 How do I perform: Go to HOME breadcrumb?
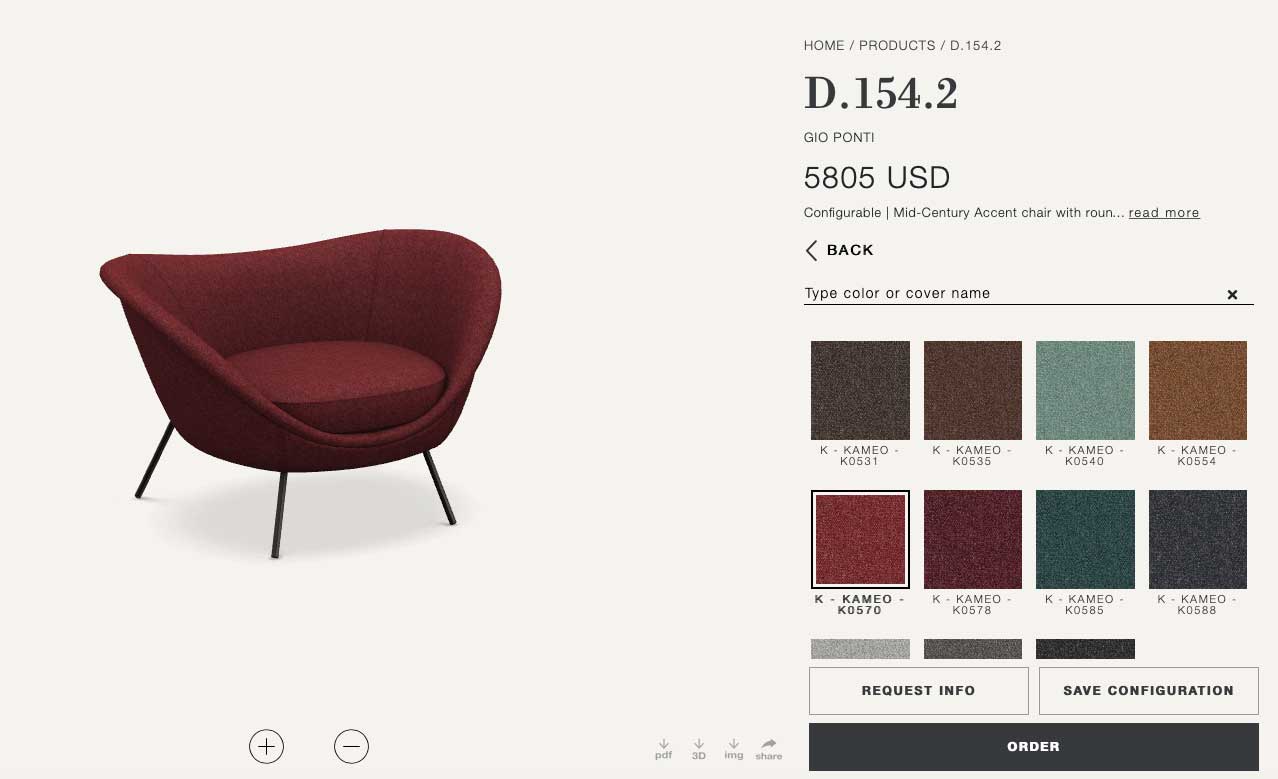(x=824, y=46)
